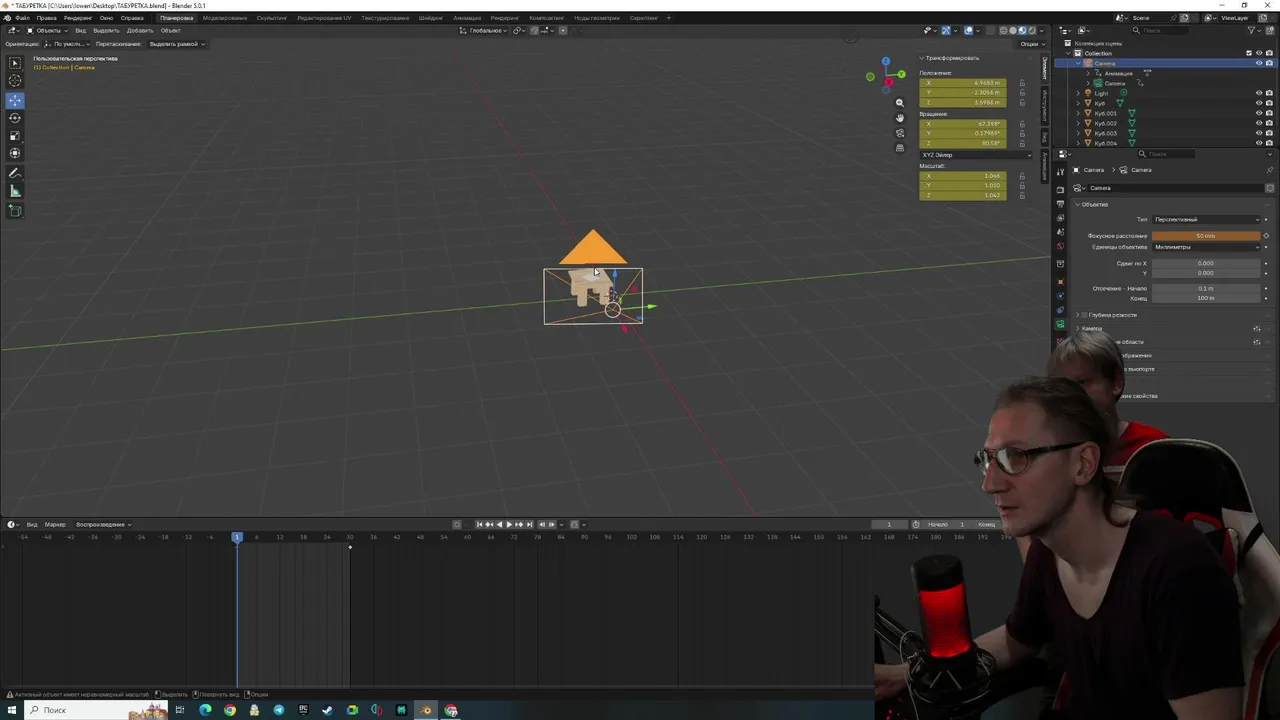Open the camera Тип Перспективный dropdown

1207,219
